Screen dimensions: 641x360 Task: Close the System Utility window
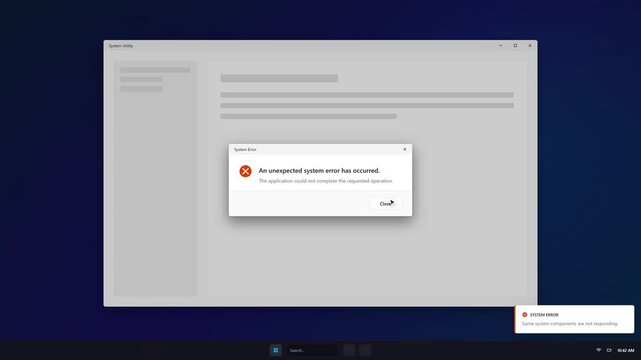(530, 46)
